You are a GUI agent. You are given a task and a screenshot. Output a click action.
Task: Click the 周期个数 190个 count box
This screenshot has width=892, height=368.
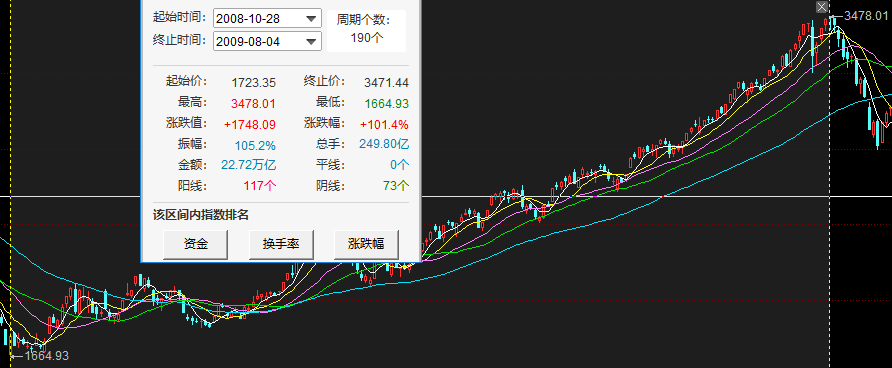[367, 30]
